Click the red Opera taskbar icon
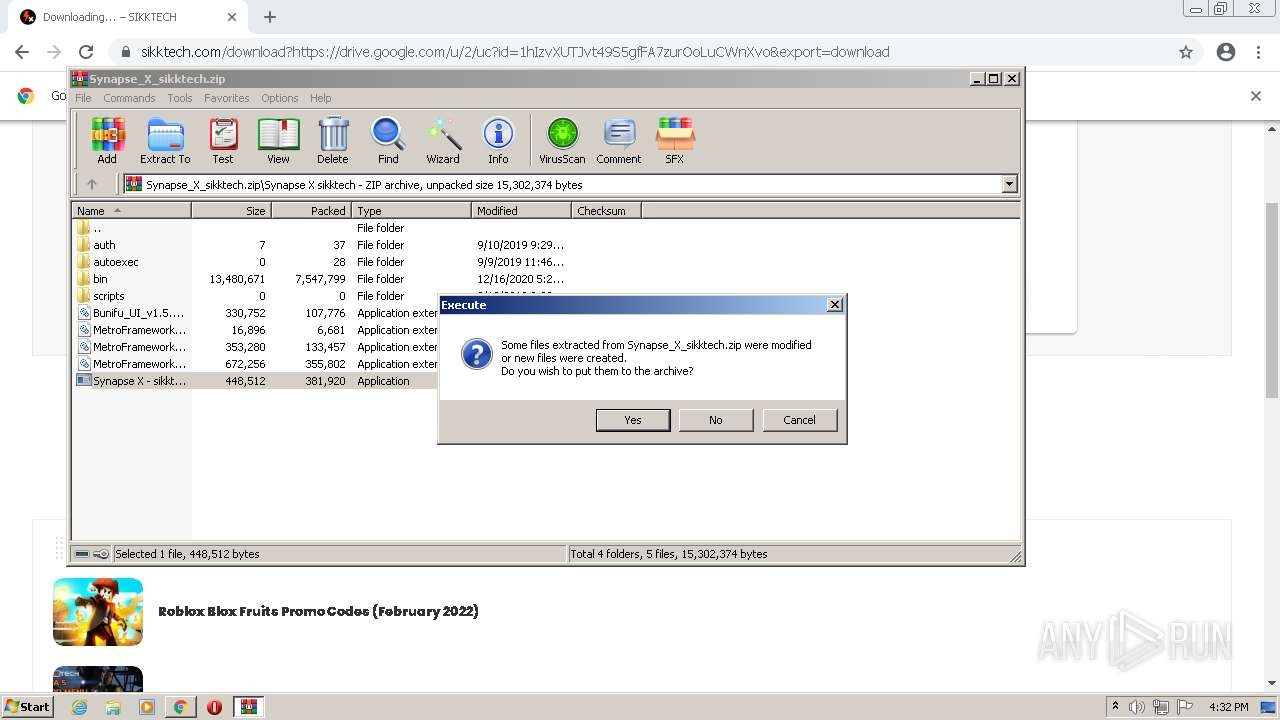 pos(214,707)
